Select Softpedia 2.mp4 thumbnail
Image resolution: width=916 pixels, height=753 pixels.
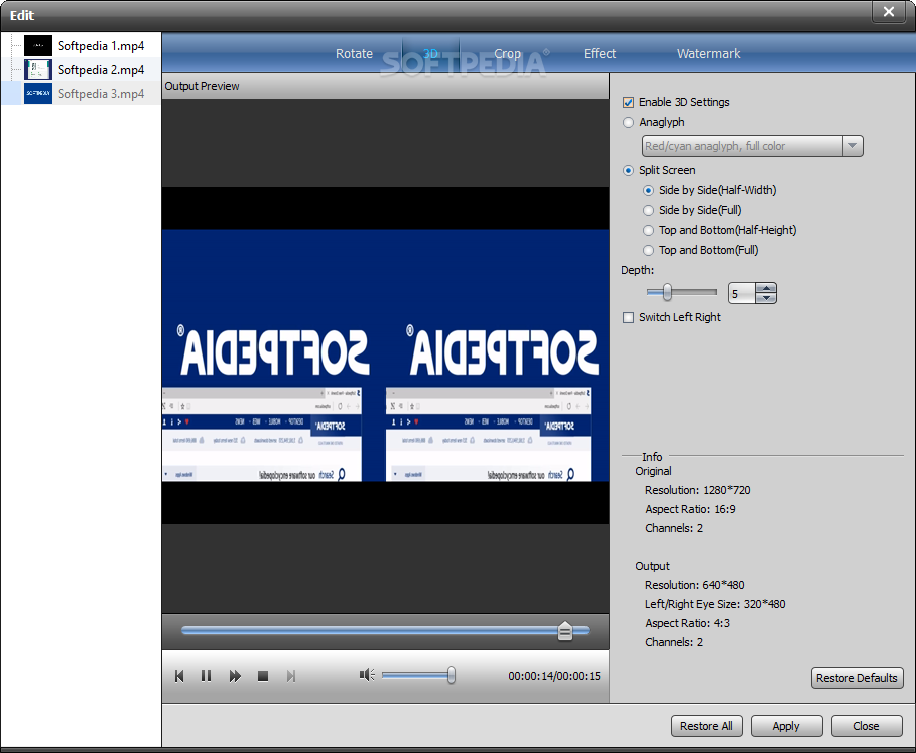38,70
